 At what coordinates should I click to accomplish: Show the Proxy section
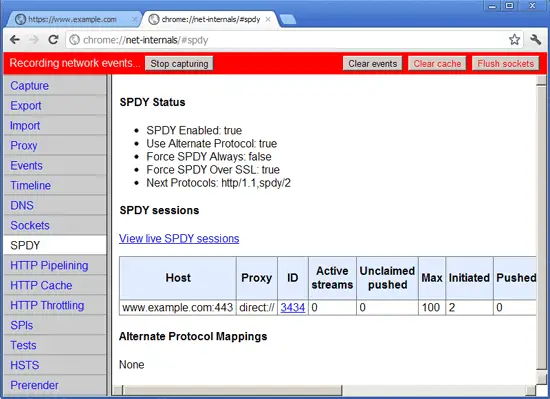[x=55, y=146]
